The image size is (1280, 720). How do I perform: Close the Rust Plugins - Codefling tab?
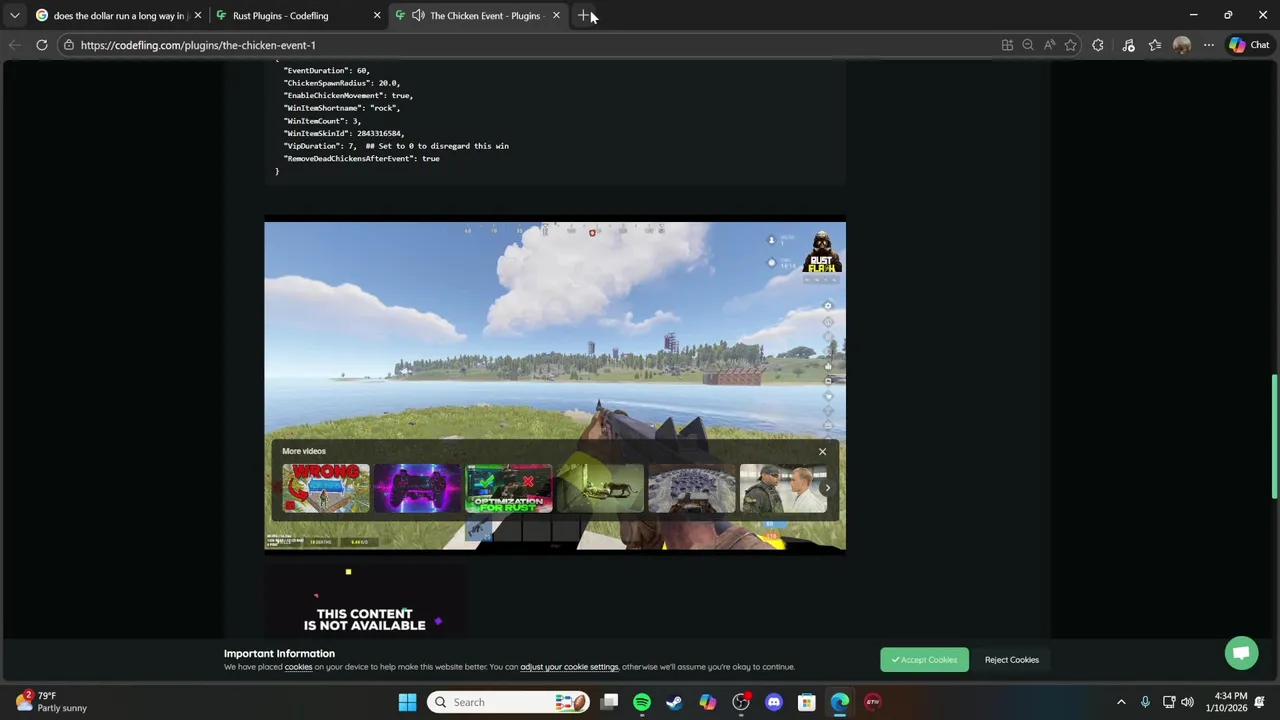[377, 16]
